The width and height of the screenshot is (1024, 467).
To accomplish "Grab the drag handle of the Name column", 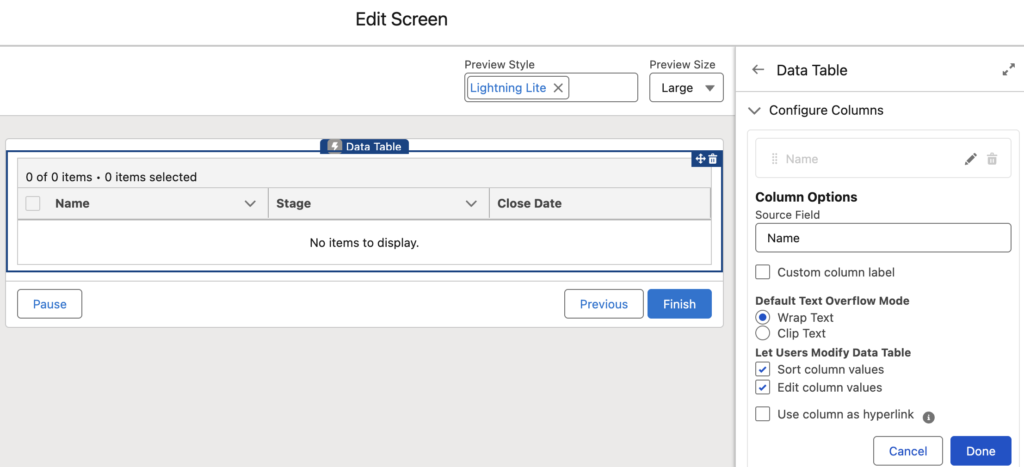I will (775, 159).
